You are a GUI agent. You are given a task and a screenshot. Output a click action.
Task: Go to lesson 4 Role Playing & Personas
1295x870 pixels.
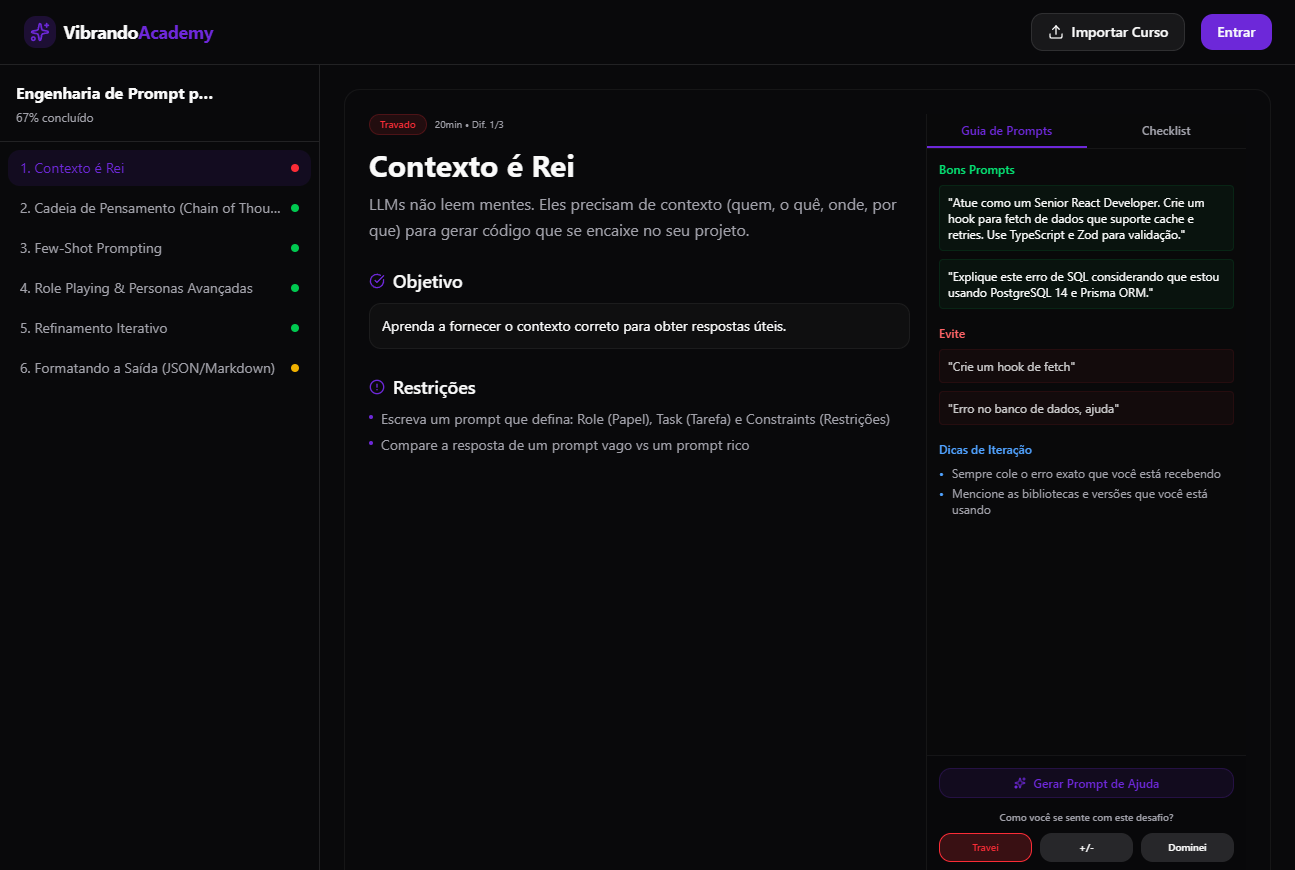pyautogui.click(x=136, y=288)
